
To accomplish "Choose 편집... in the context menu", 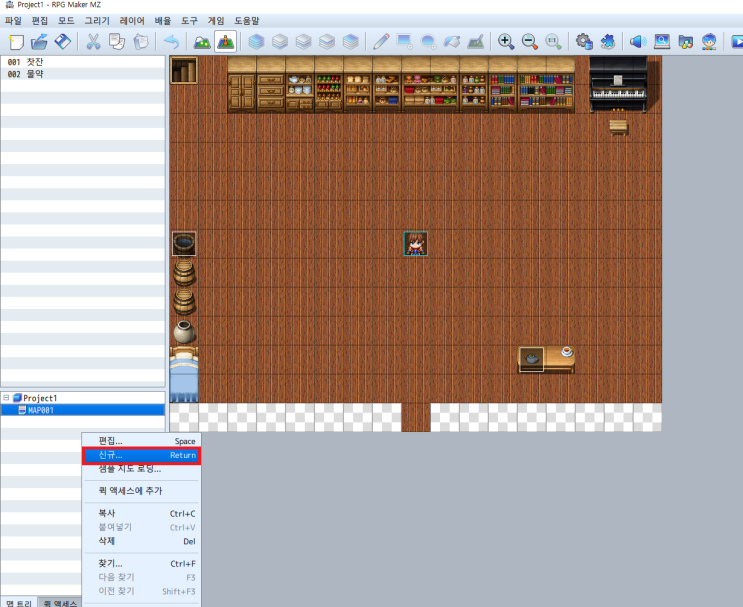I will [x=141, y=441].
